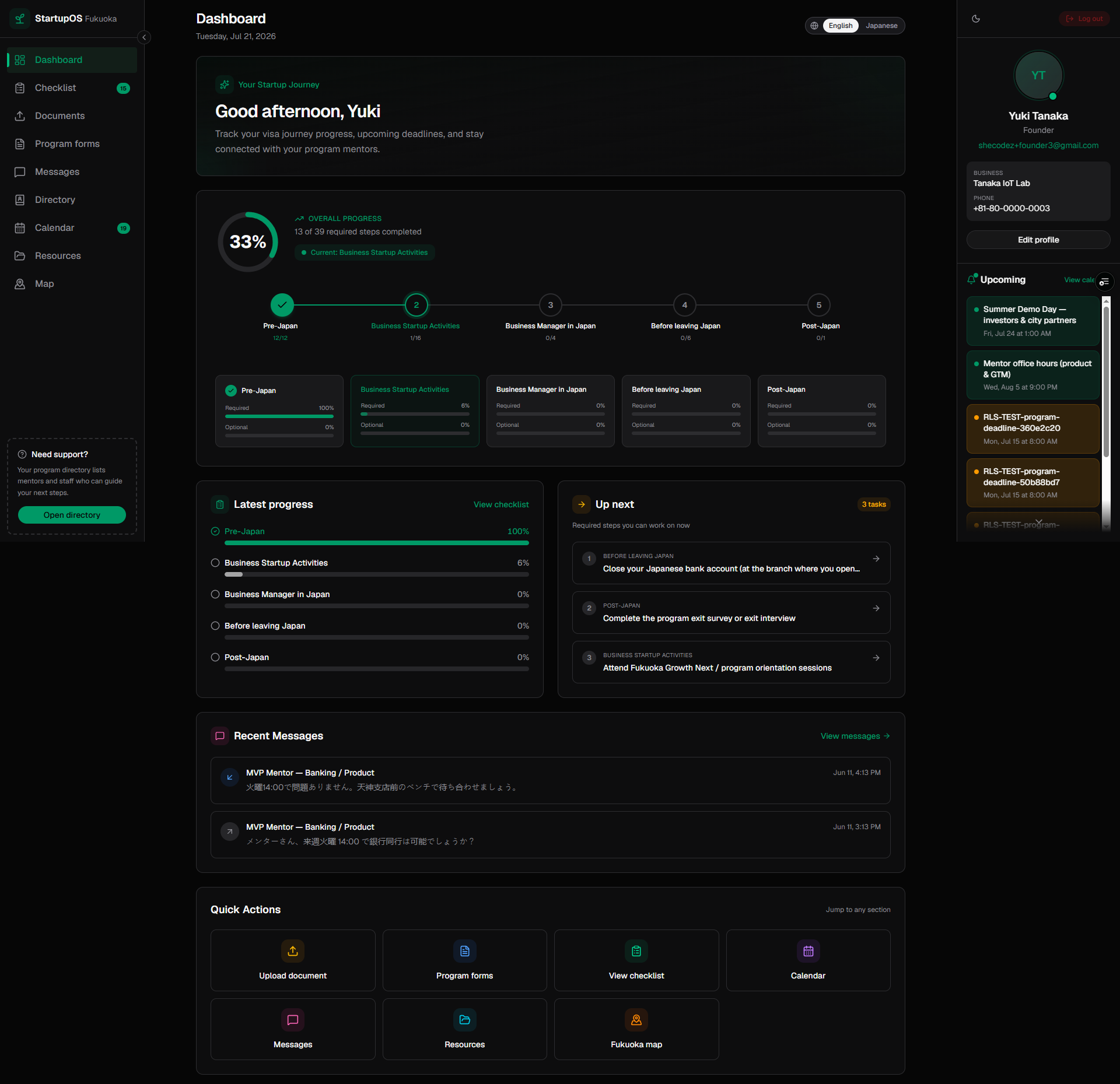The width and height of the screenshot is (1120, 1084).
Task: Click the Up next arrow icon
Action: click(582, 504)
